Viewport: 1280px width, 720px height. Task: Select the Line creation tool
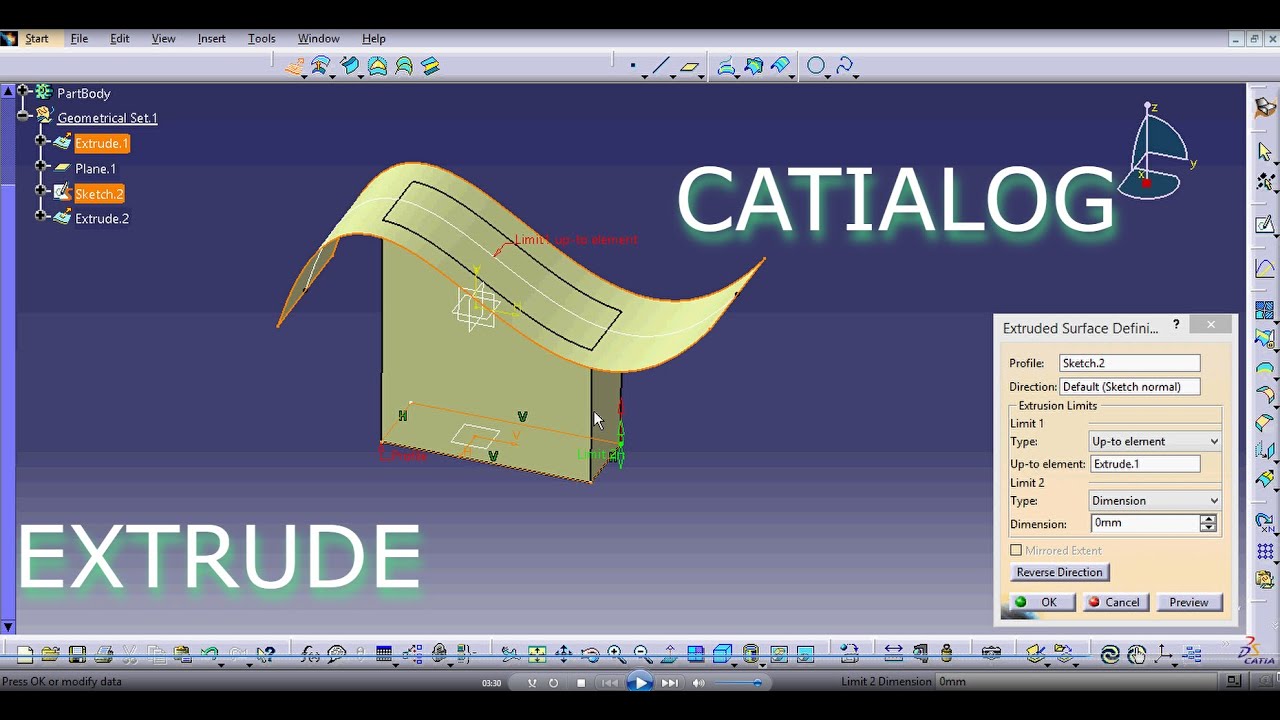[x=661, y=66]
